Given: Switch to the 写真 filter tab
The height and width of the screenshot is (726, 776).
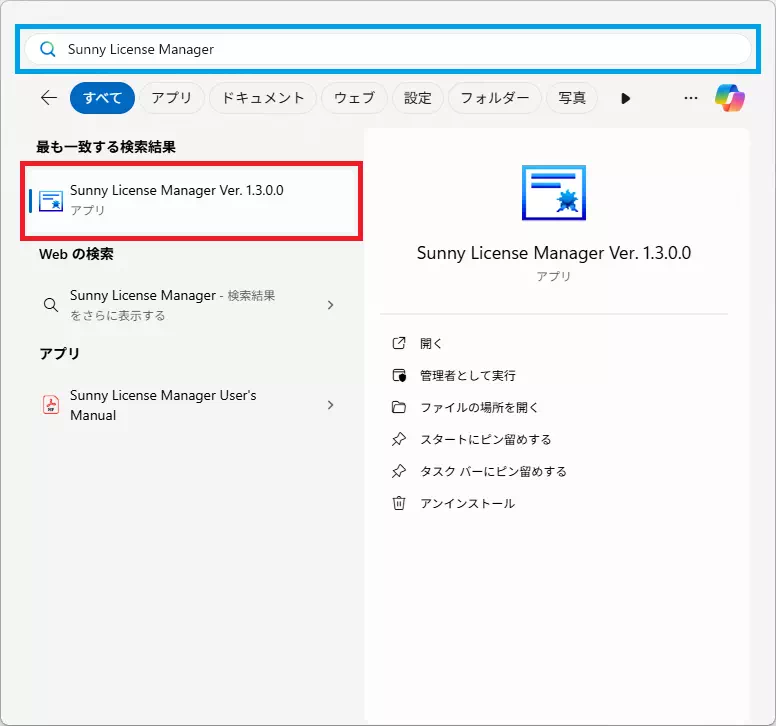Looking at the screenshot, I should click(x=572, y=98).
